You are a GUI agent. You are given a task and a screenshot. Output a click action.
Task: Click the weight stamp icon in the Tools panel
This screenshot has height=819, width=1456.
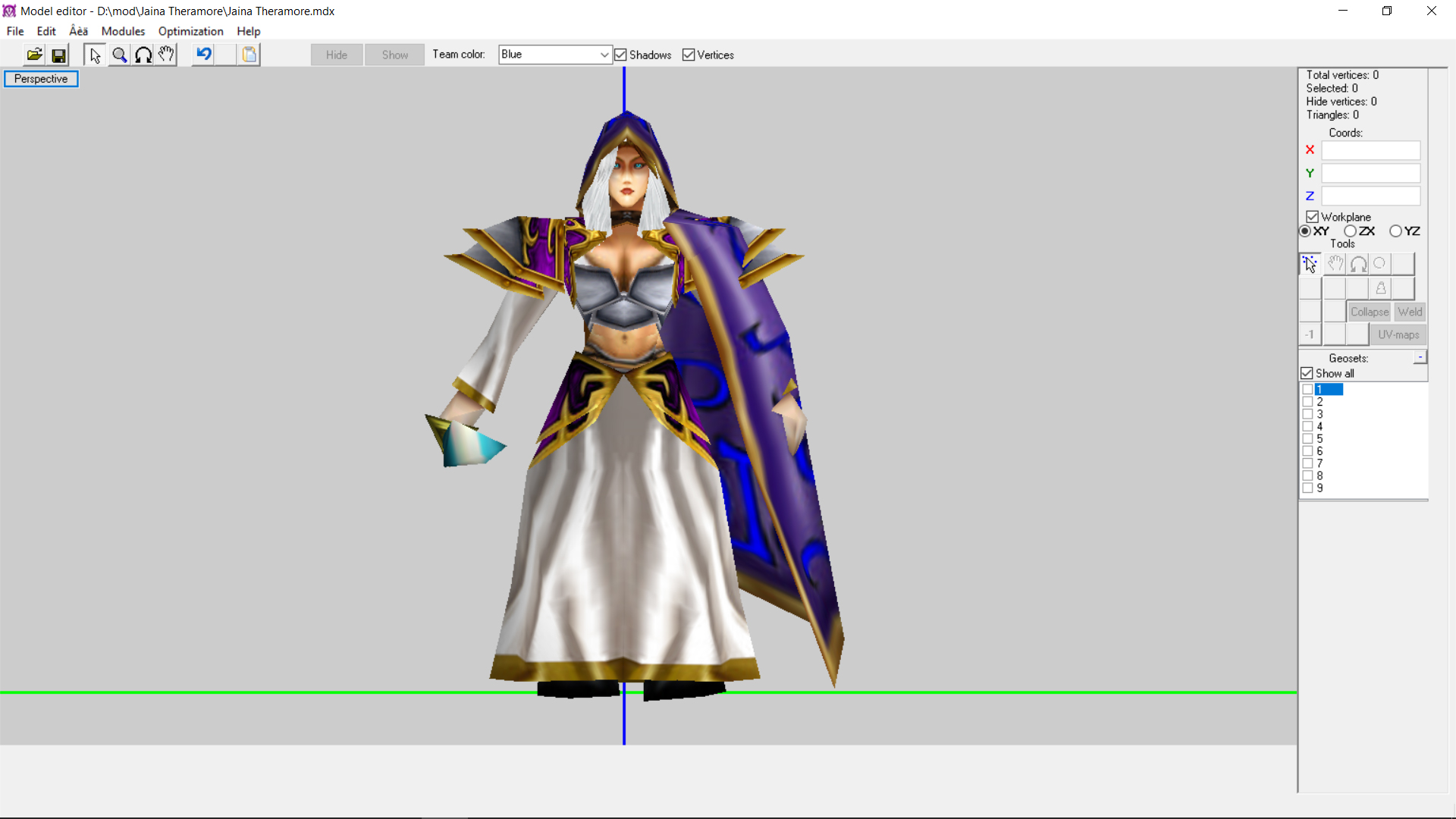[1381, 288]
